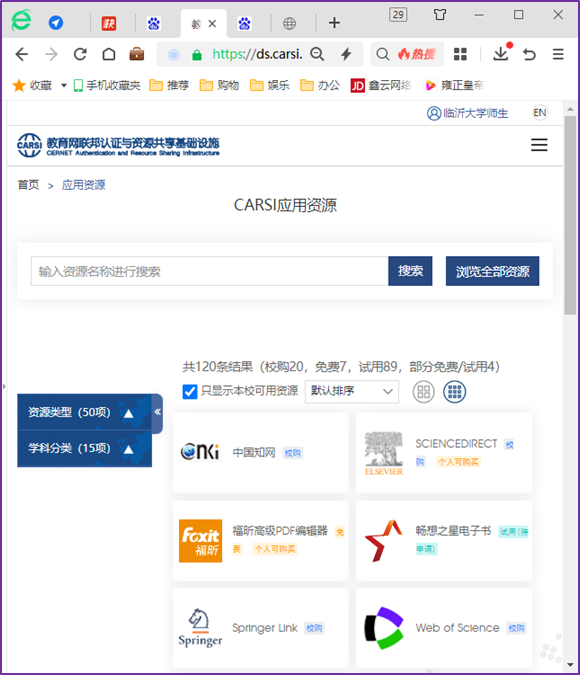Open the 雍正皇帝 video bookmark

click(x=454, y=85)
